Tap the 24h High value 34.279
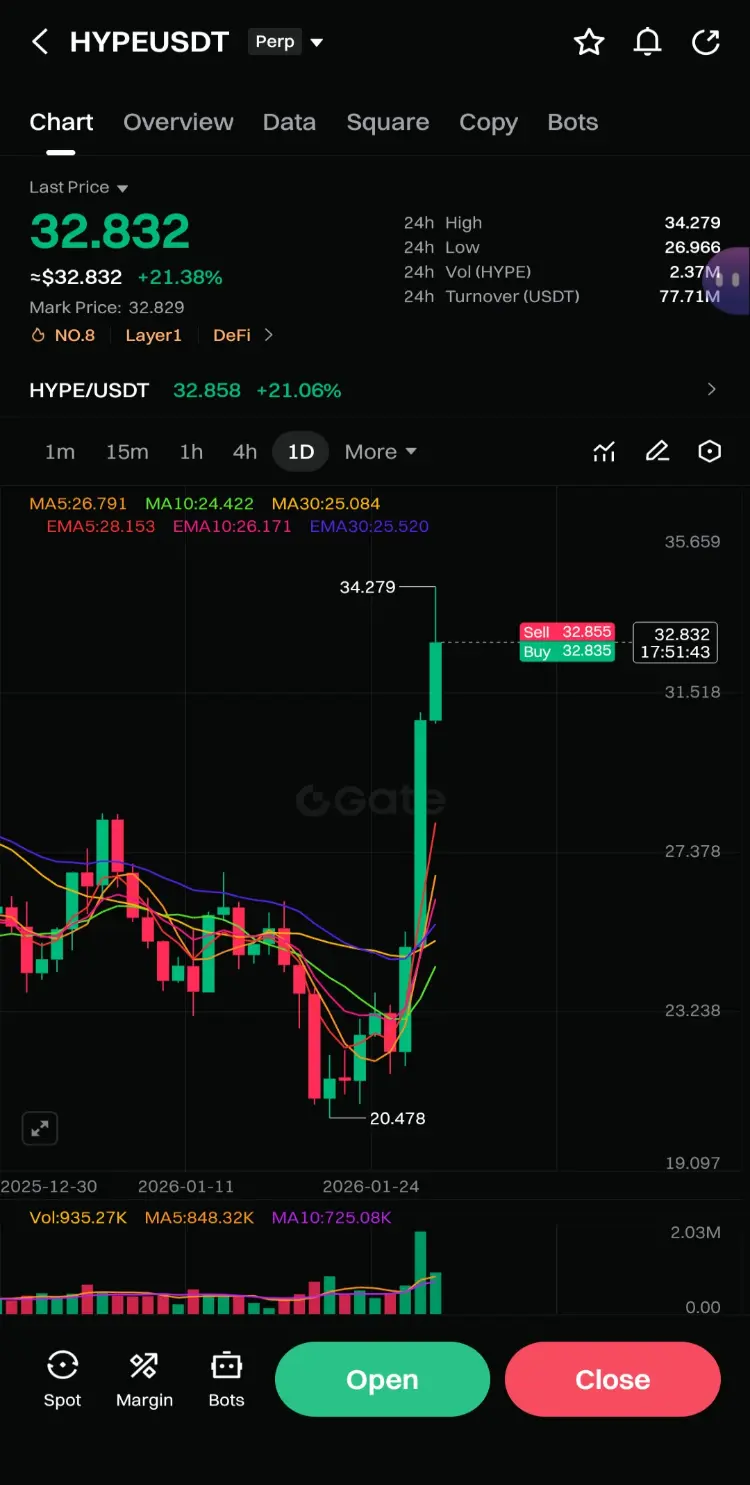 coord(692,223)
